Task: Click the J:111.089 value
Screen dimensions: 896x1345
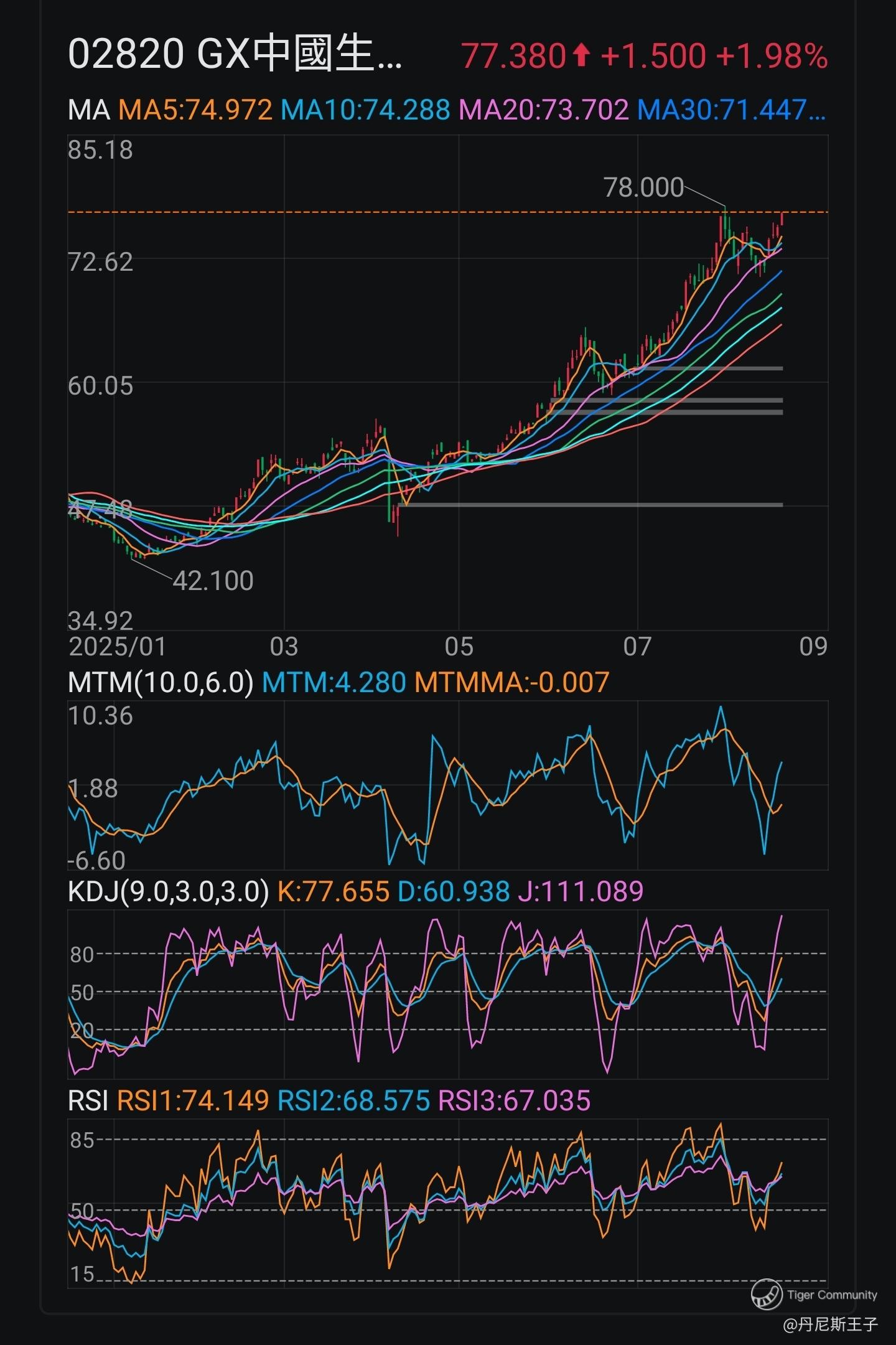Action: 581,891
